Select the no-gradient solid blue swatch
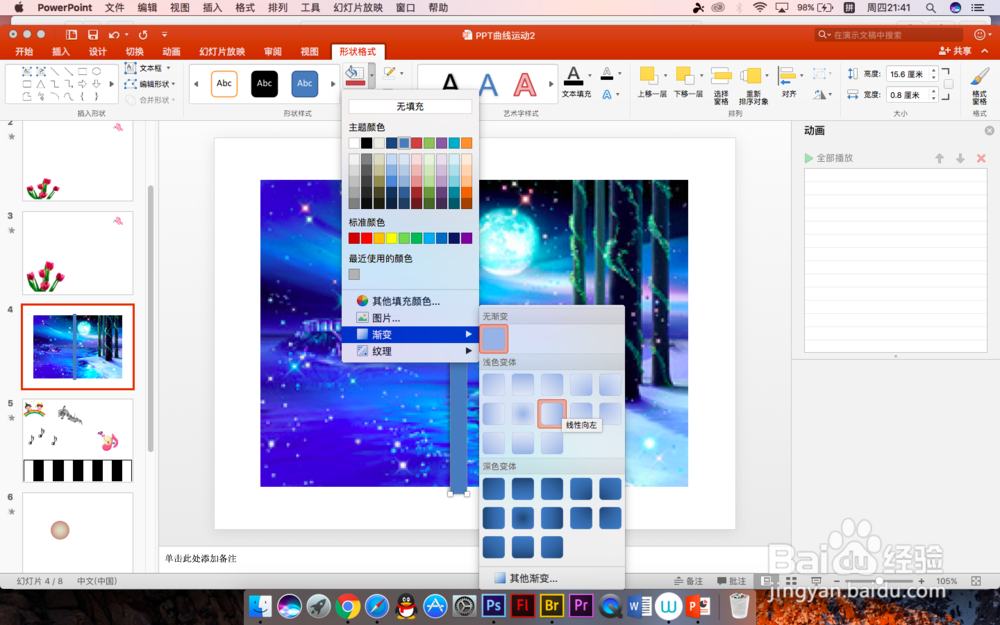The image size is (1000, 625). 494,339
